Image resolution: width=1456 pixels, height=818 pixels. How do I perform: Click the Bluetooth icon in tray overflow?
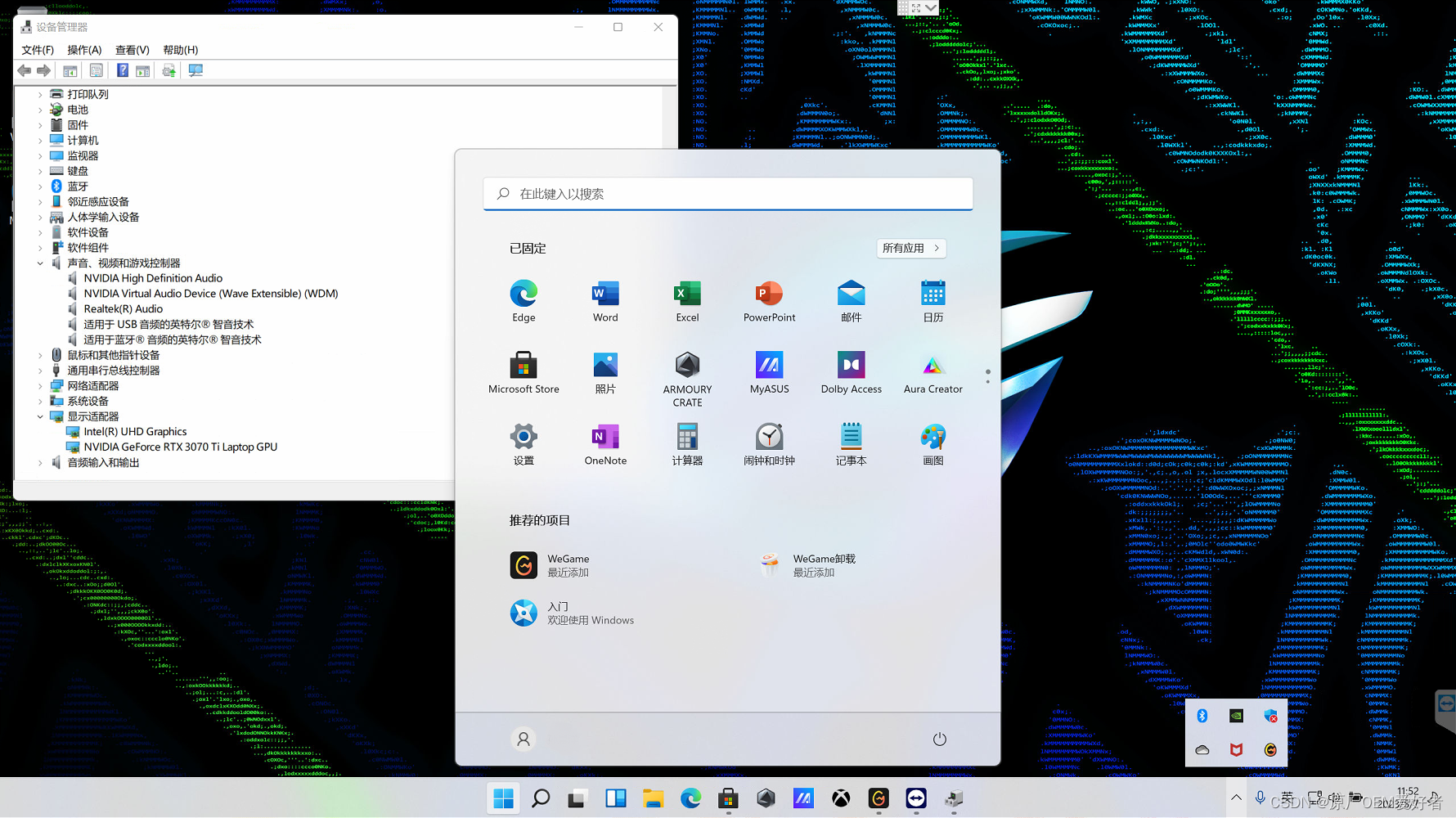[1202, 716]
